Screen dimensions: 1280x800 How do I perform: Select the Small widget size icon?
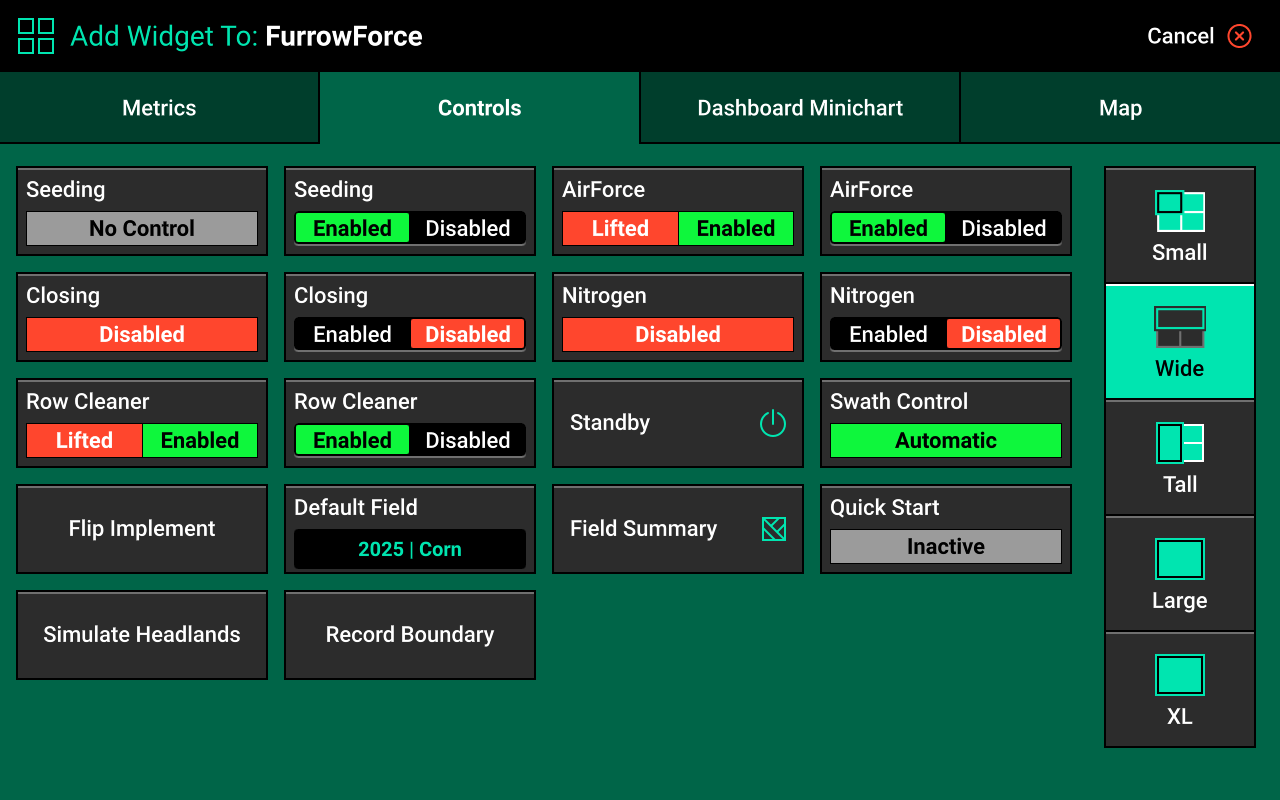1180,212
